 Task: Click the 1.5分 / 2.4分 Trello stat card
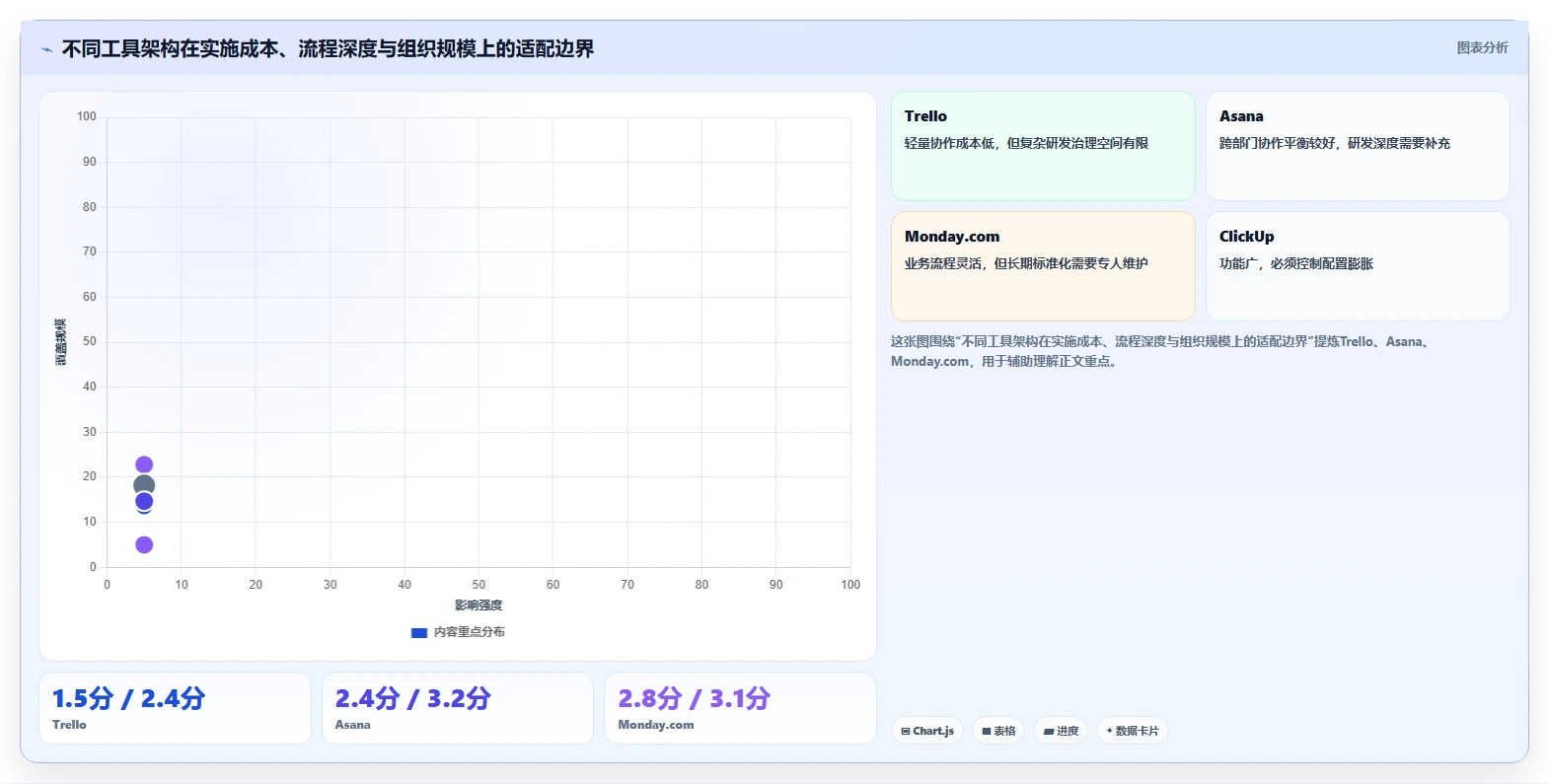[175, 708]
